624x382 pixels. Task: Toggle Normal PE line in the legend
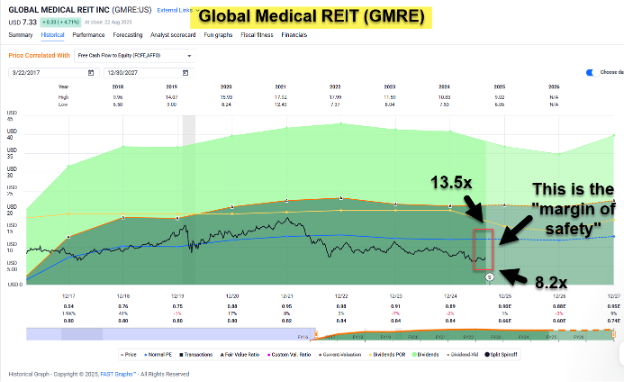coord(158,355)
